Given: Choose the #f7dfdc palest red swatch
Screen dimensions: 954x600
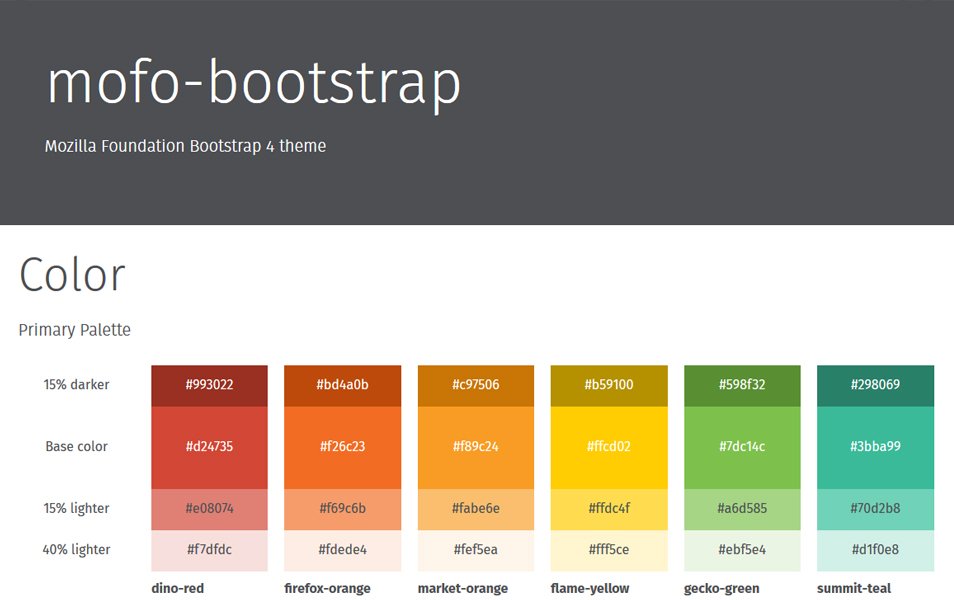Looking at the screenshot, I should (x=209, y=551).
